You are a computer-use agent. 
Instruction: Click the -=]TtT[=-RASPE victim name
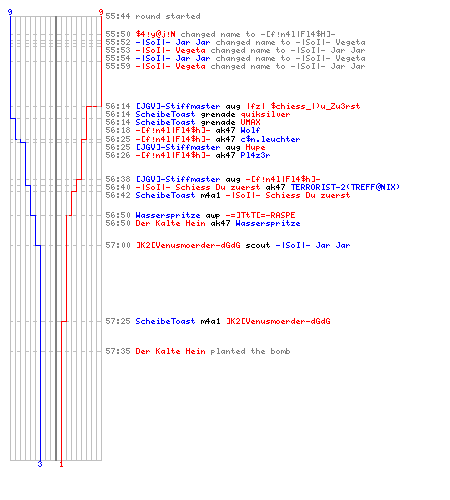[260, 215]
